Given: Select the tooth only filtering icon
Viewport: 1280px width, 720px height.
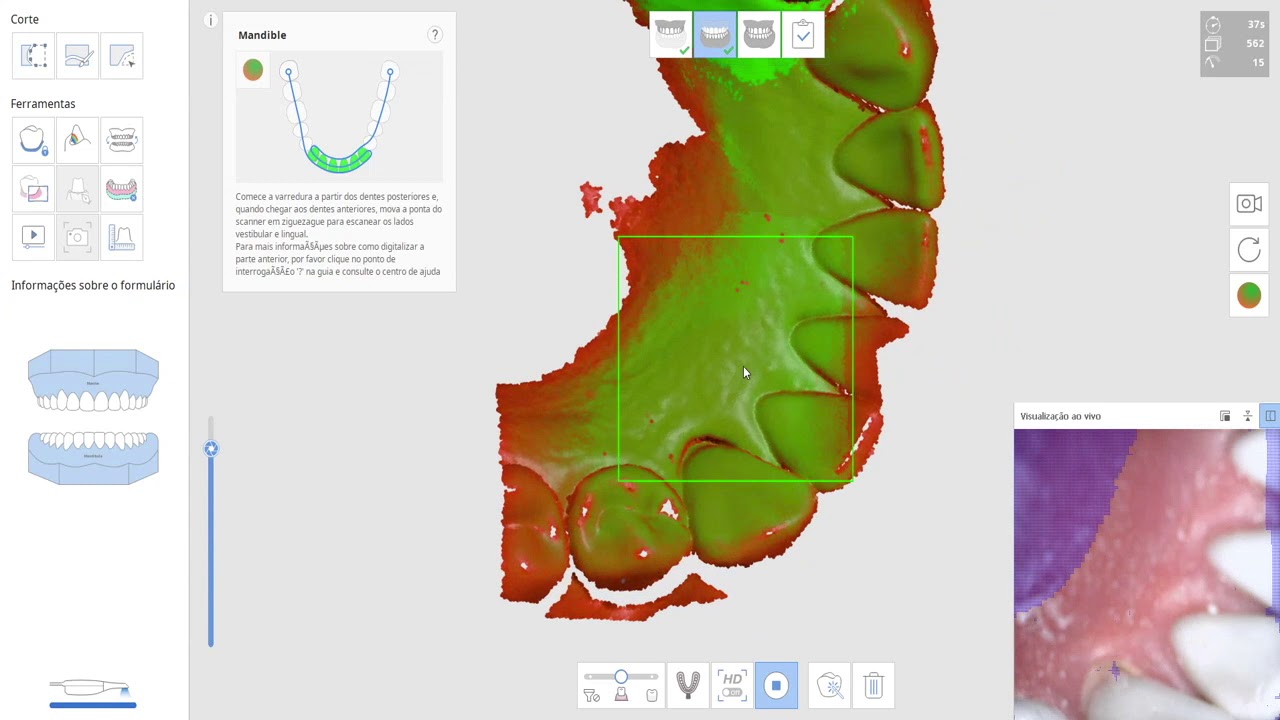Looking at the screenshot, I should click(x=652, y=695).
